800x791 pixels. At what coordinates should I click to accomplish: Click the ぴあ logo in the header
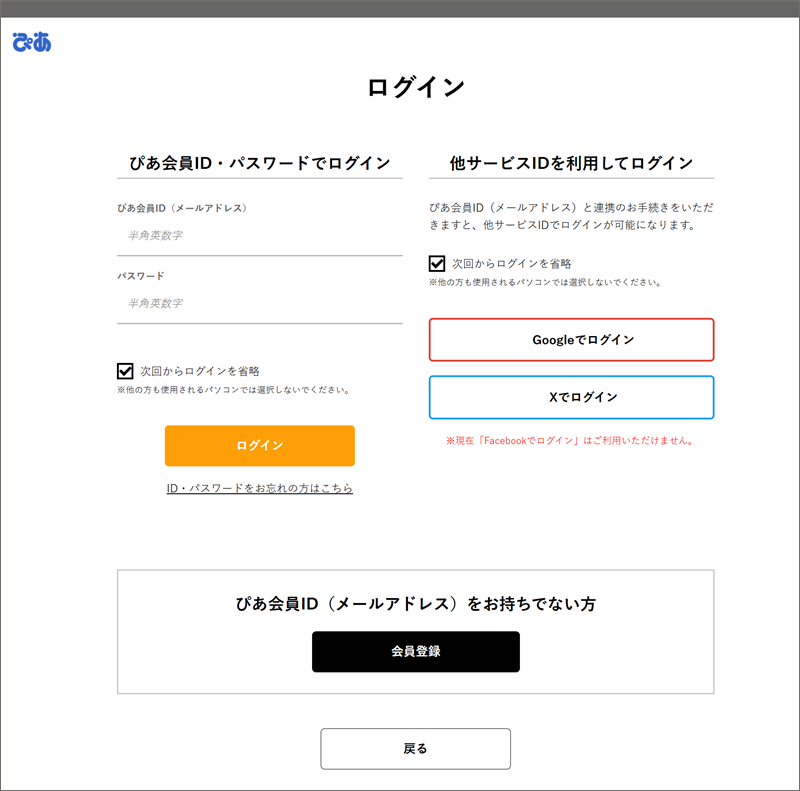pos(32,42)
